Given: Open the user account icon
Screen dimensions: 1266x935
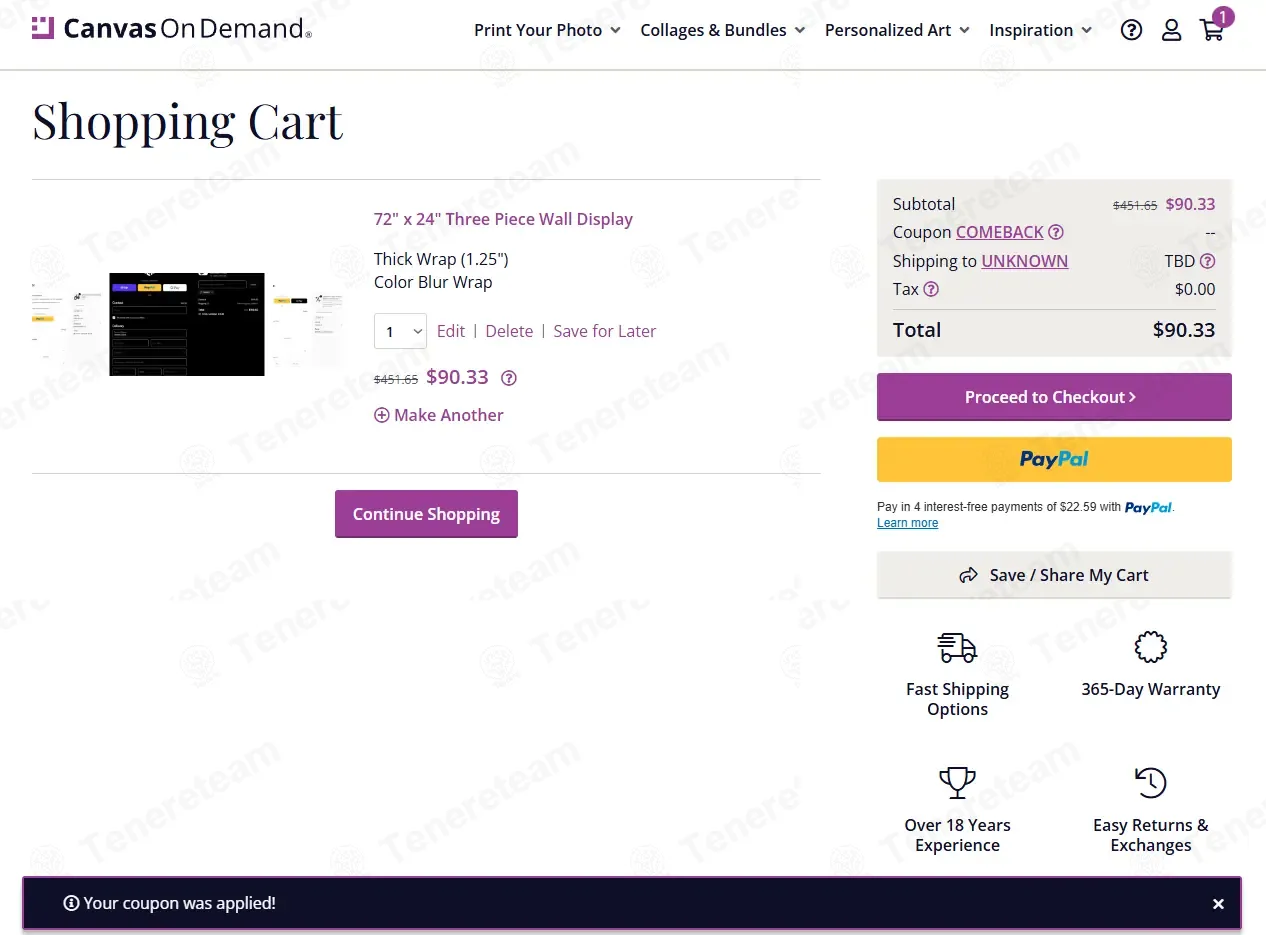Looking at the screenshot, I should [1171, 30].
